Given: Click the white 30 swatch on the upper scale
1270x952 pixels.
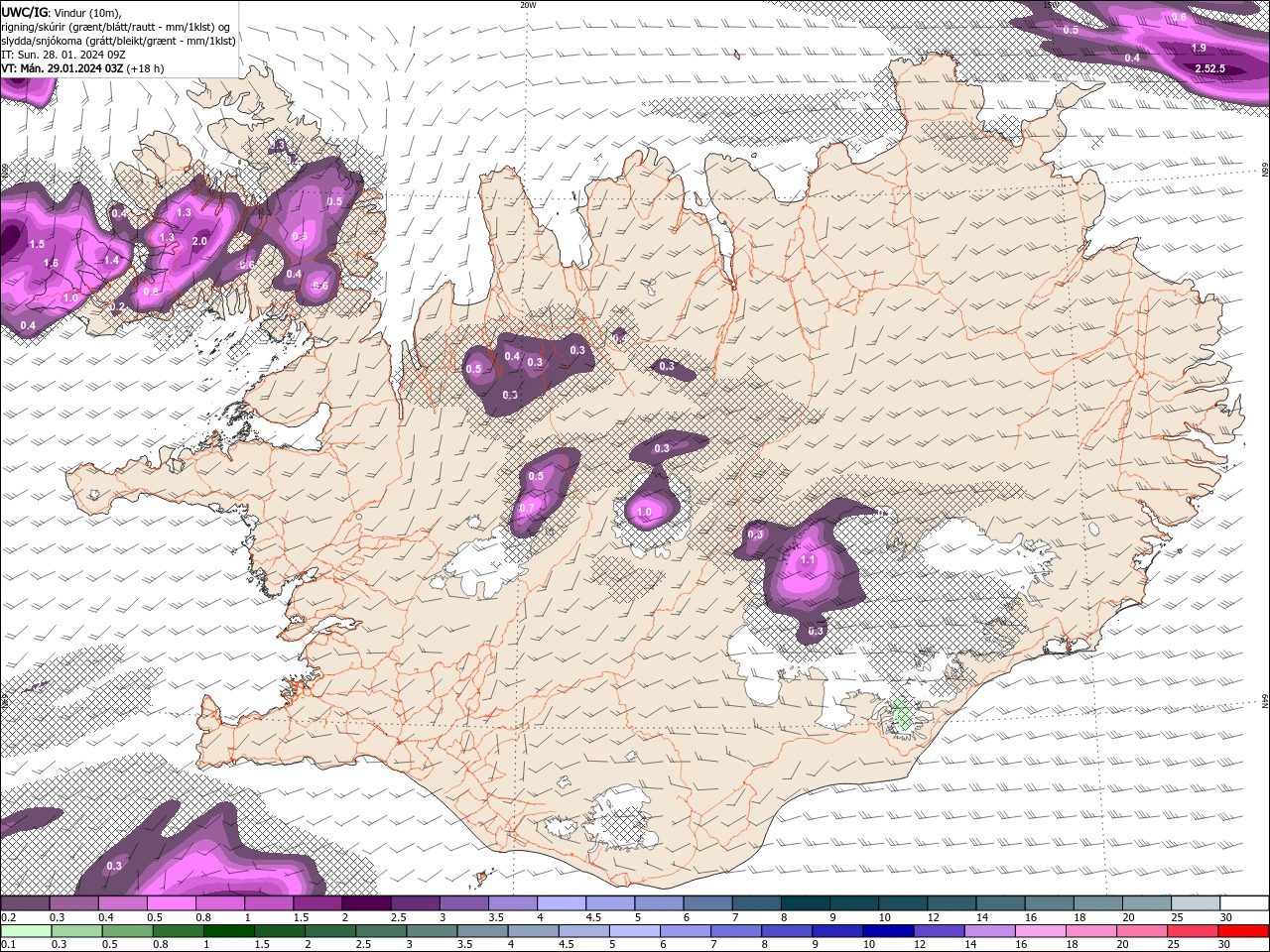Looking at the screenshot, I should coord(1243,903).
